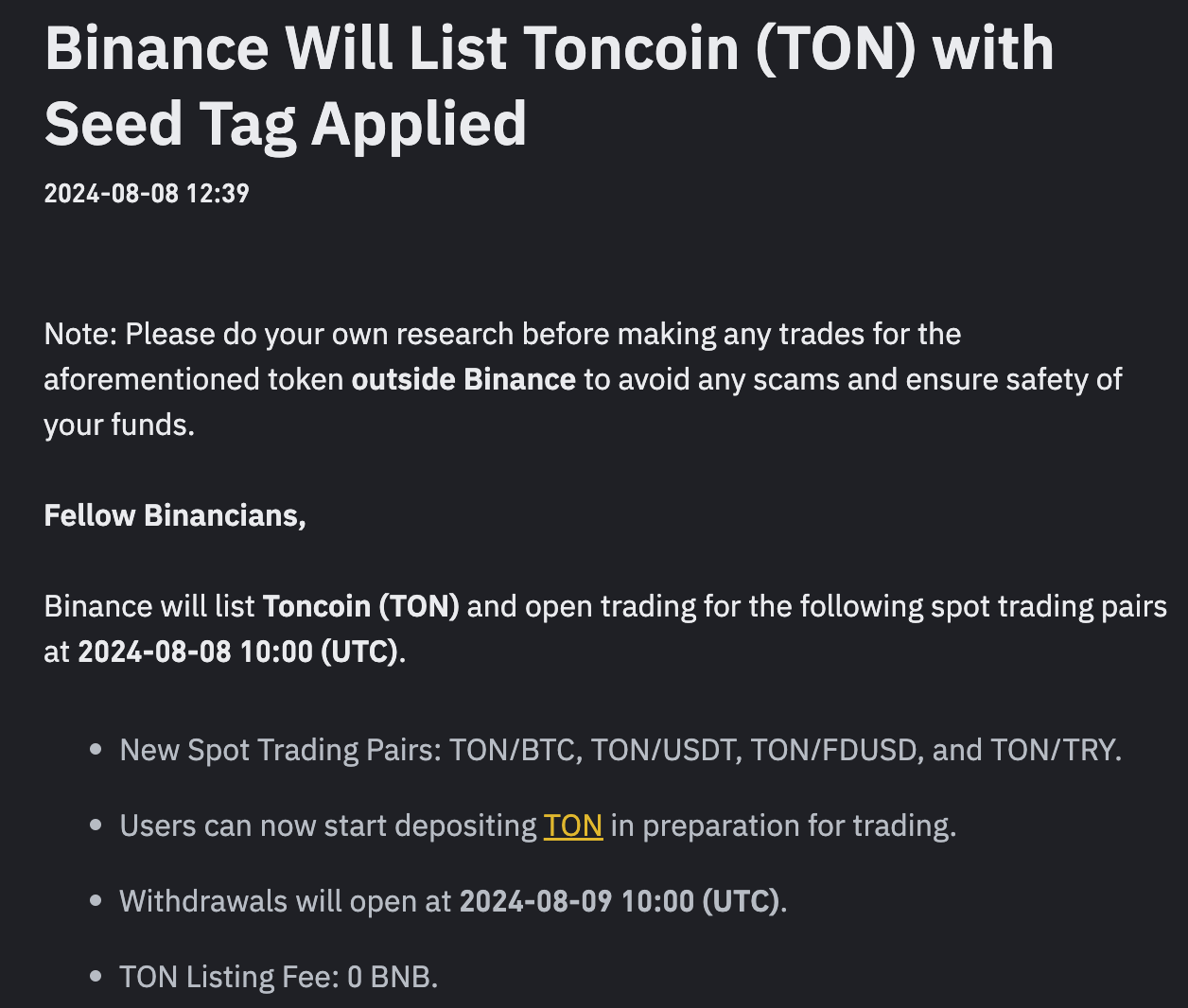Click the 'Fellow Binancians,' greeting
Image resolution: width=1188 pixels, height=1008 pixels.
(x=175, y=515)
